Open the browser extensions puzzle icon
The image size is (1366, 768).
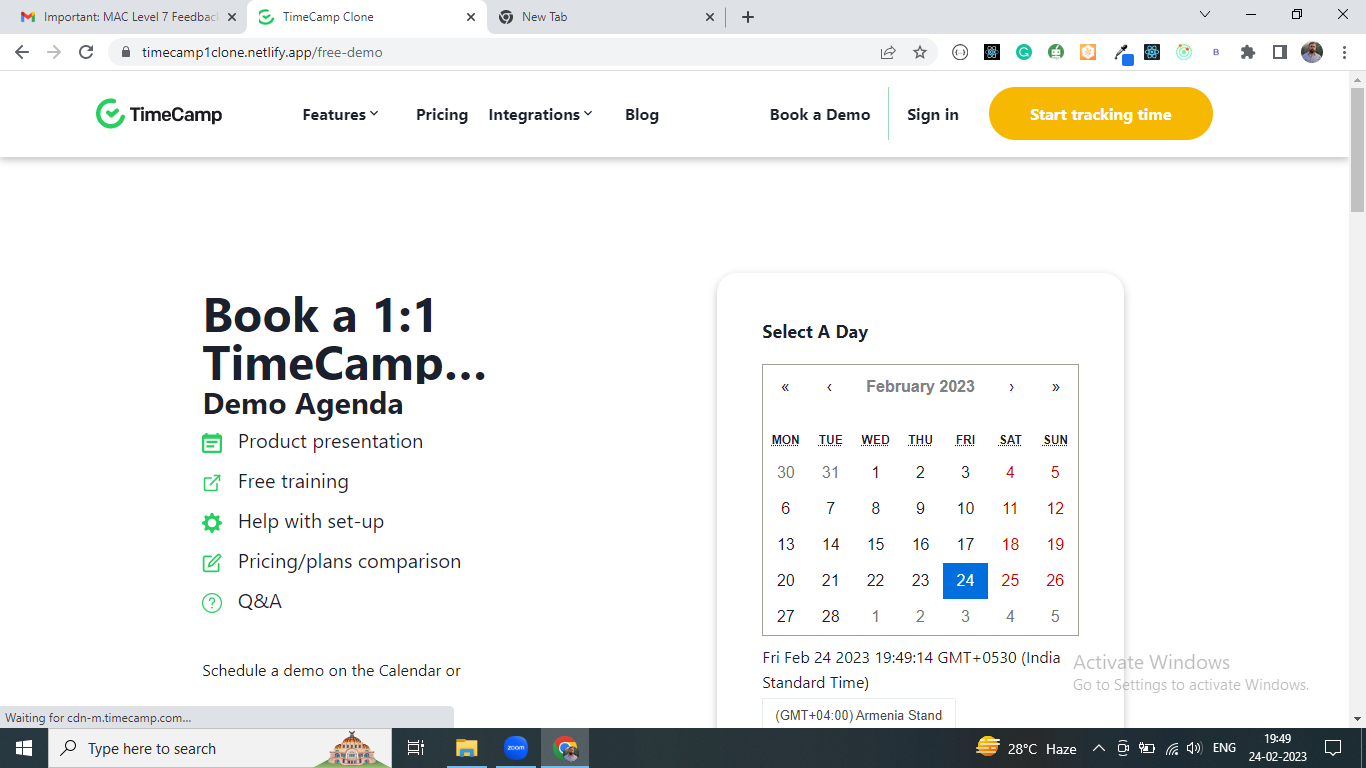point(1248,51)
